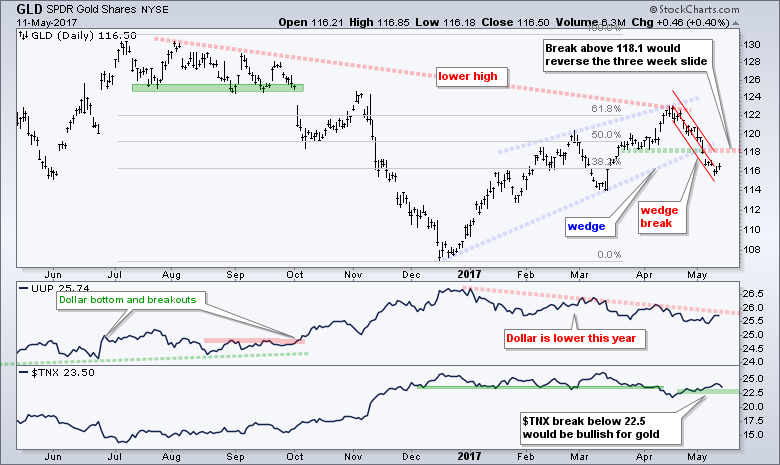Click the 17.5 label on the $TNX axis

pos(753,421)
